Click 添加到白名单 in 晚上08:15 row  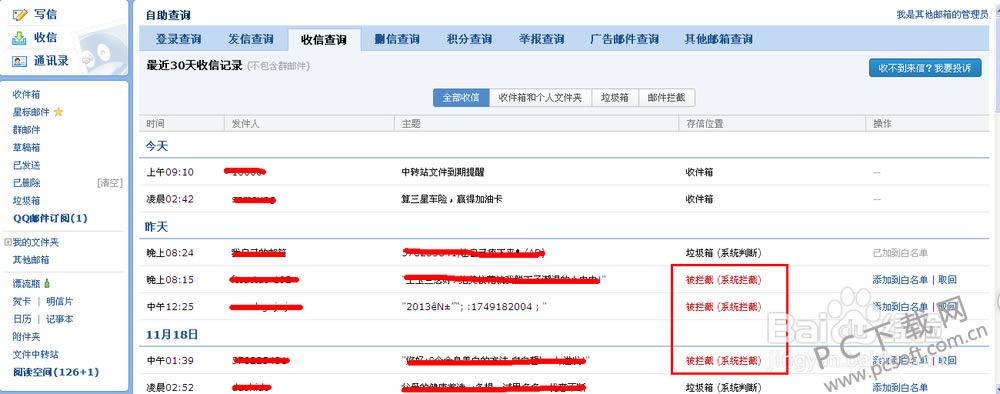(x=900, y=280)
